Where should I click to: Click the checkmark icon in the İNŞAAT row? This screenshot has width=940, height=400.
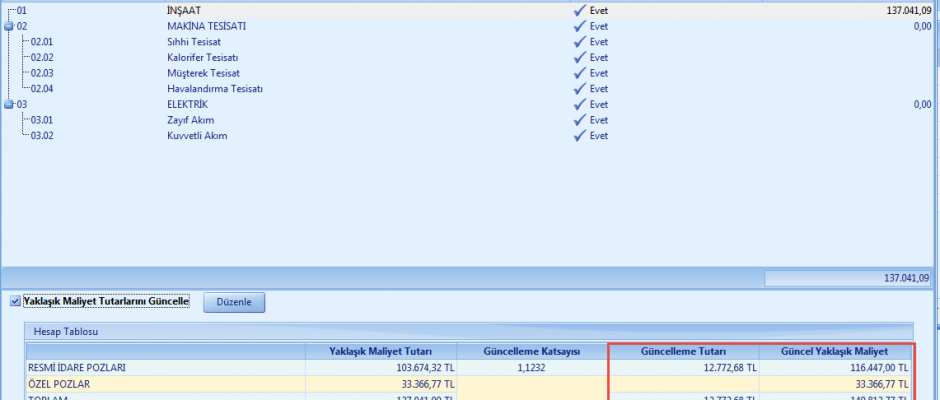pyautogui.click(x=579, y=10)
